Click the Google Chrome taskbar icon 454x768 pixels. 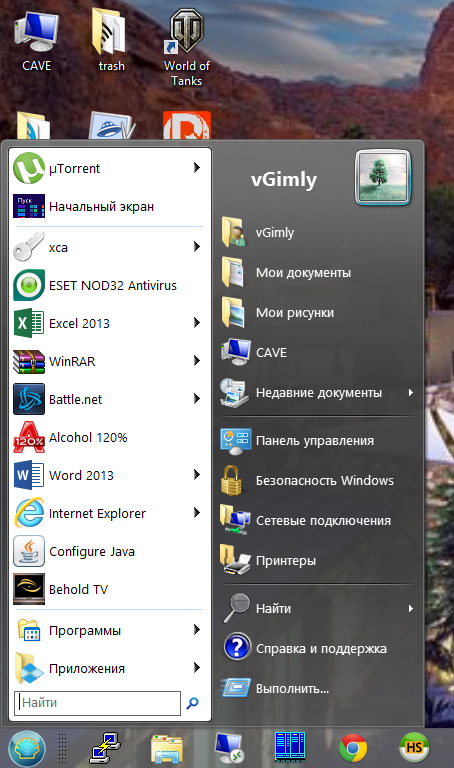353,748
